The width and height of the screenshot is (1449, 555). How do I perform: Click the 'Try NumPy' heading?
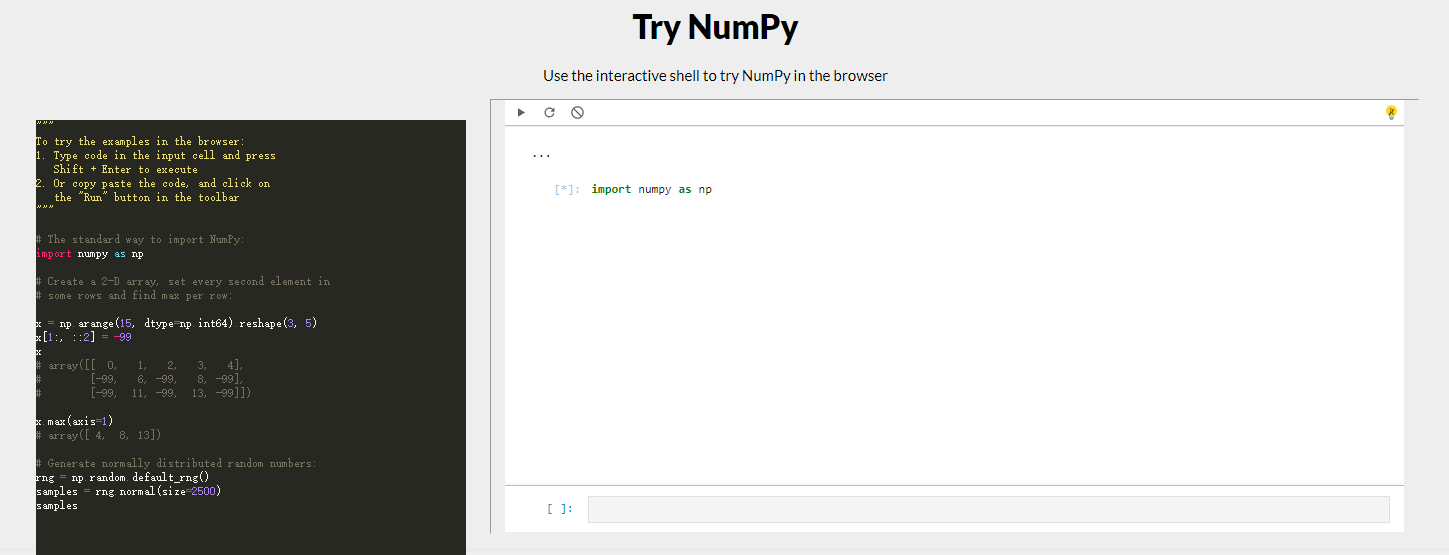715,28
